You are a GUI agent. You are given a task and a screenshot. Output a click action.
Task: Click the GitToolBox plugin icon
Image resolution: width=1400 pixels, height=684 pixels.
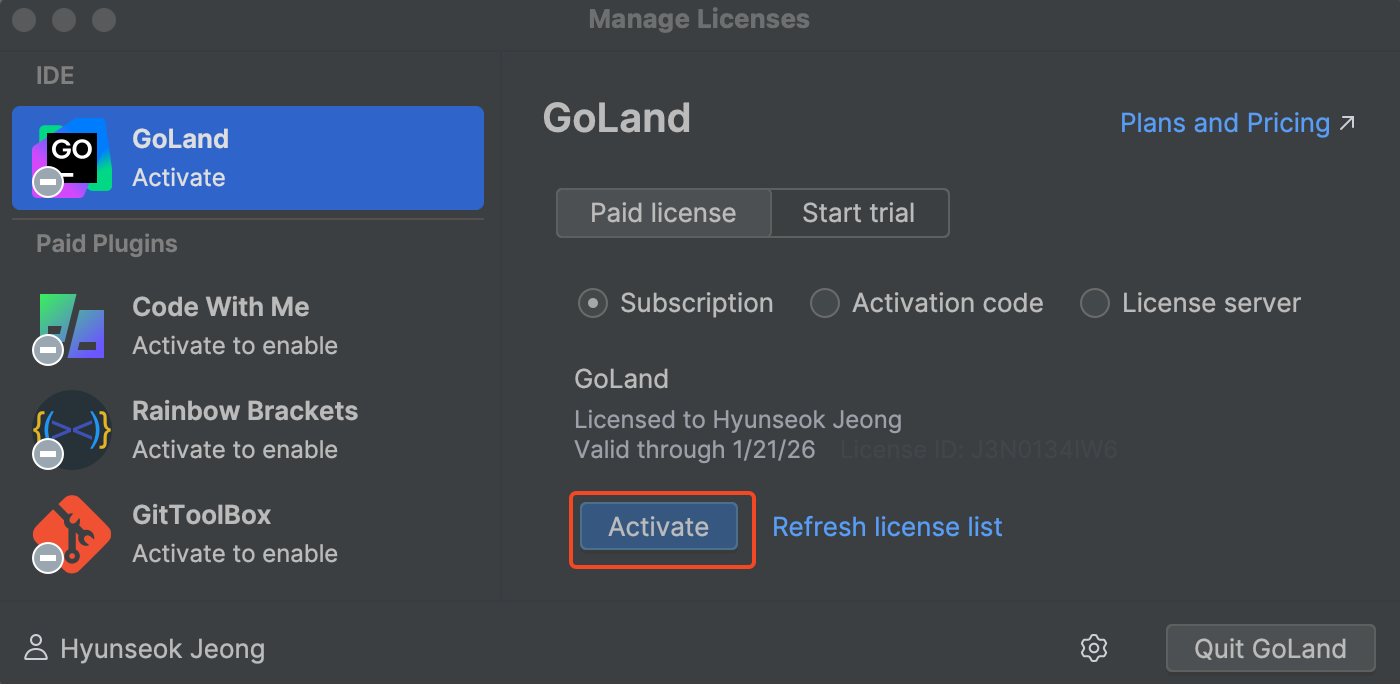coord(71,534)
